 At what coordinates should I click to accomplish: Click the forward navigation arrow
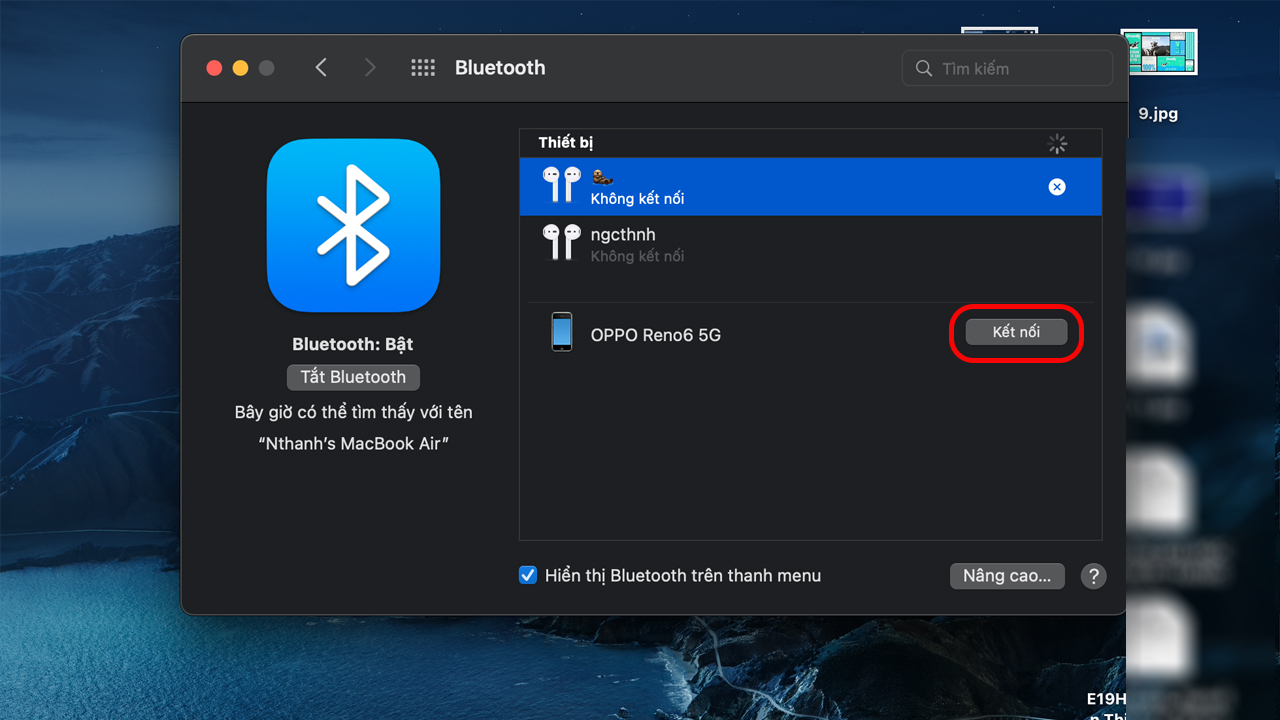tap(370, 67)
